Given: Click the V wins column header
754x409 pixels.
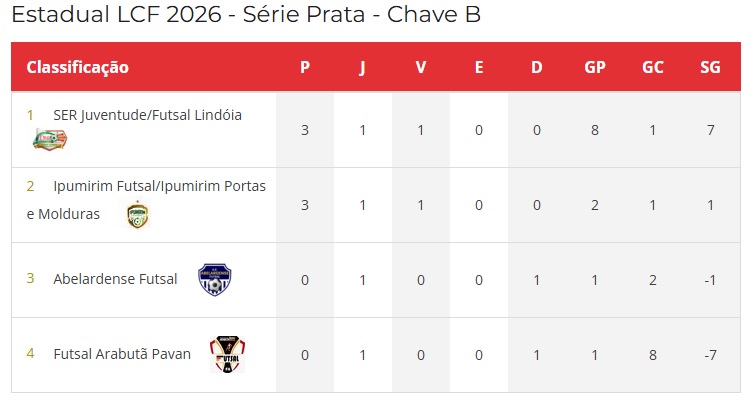Looking at the screenshot, I should (421, 67).
